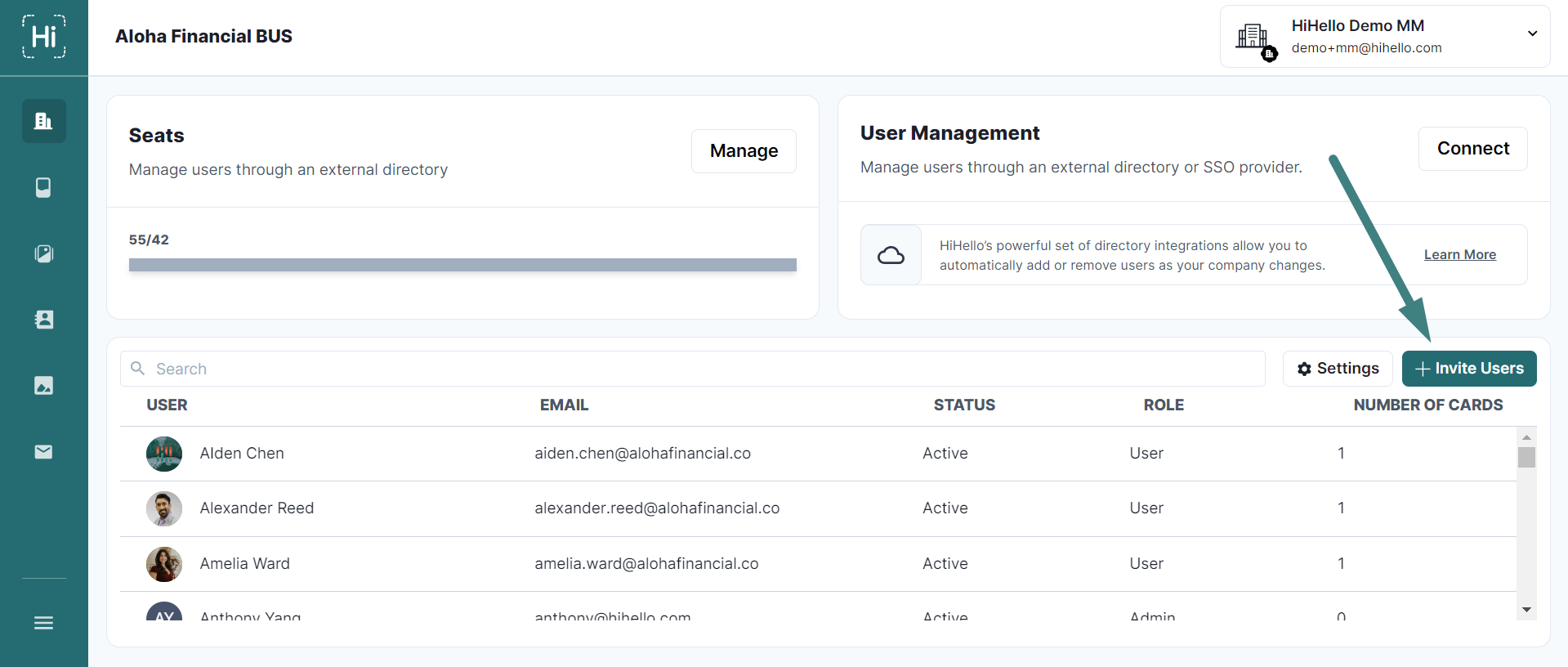
Task: Click the Manage seats button
Action: [x=744, y=151]
